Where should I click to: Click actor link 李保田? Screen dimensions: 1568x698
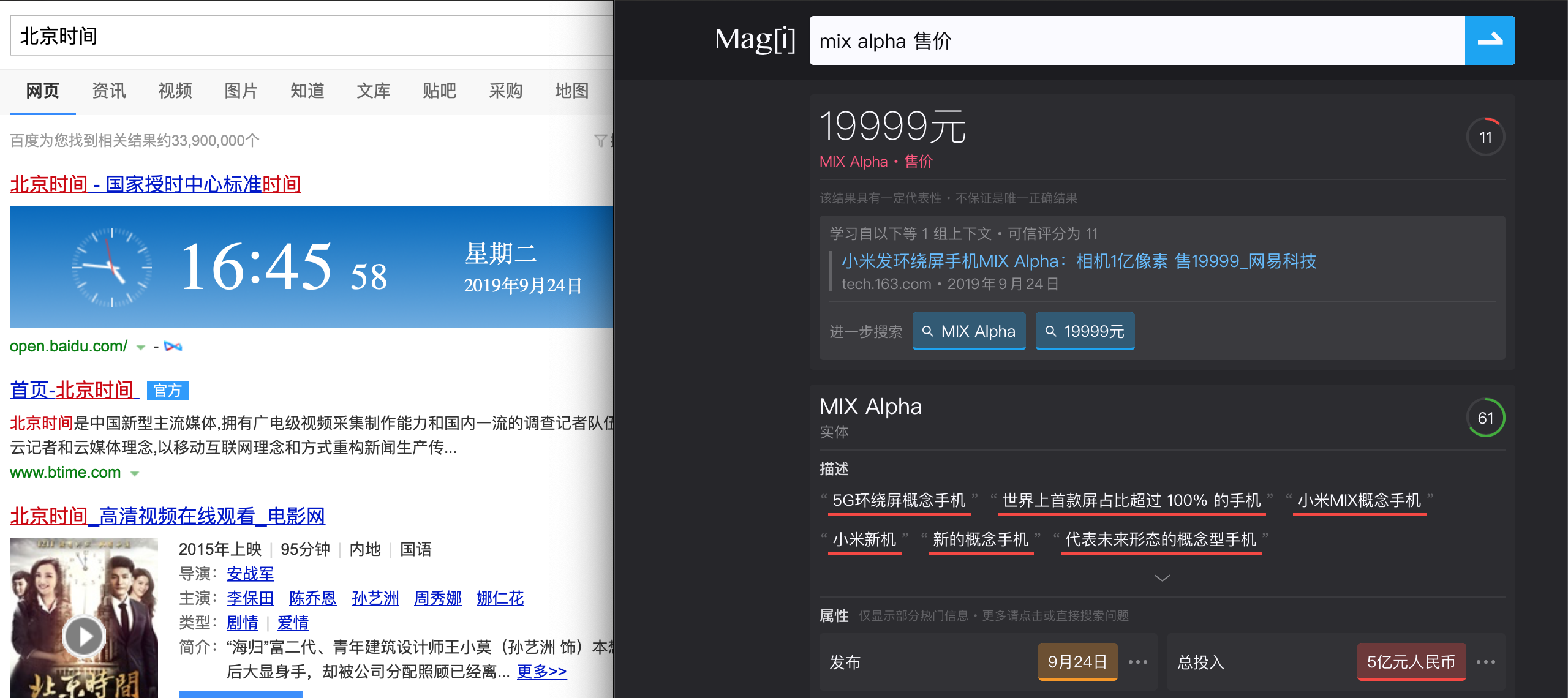[x=251, y=598]
